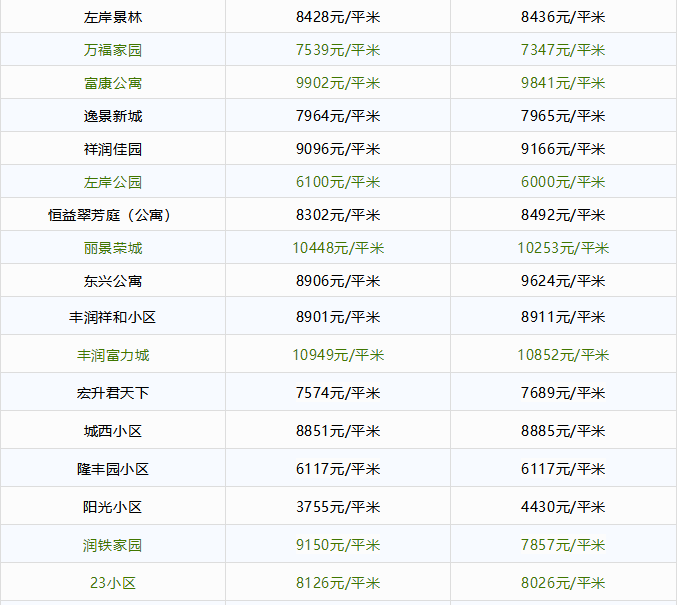Select the 9902元/平米 price cell
The width and height of the screenshot is (682, 605).
pyautogui.click(x=338, y=83)
